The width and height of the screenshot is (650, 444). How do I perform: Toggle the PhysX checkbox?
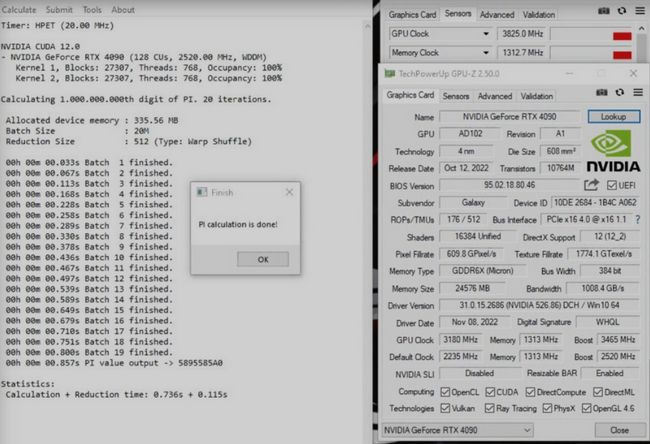tap(547, 408)
